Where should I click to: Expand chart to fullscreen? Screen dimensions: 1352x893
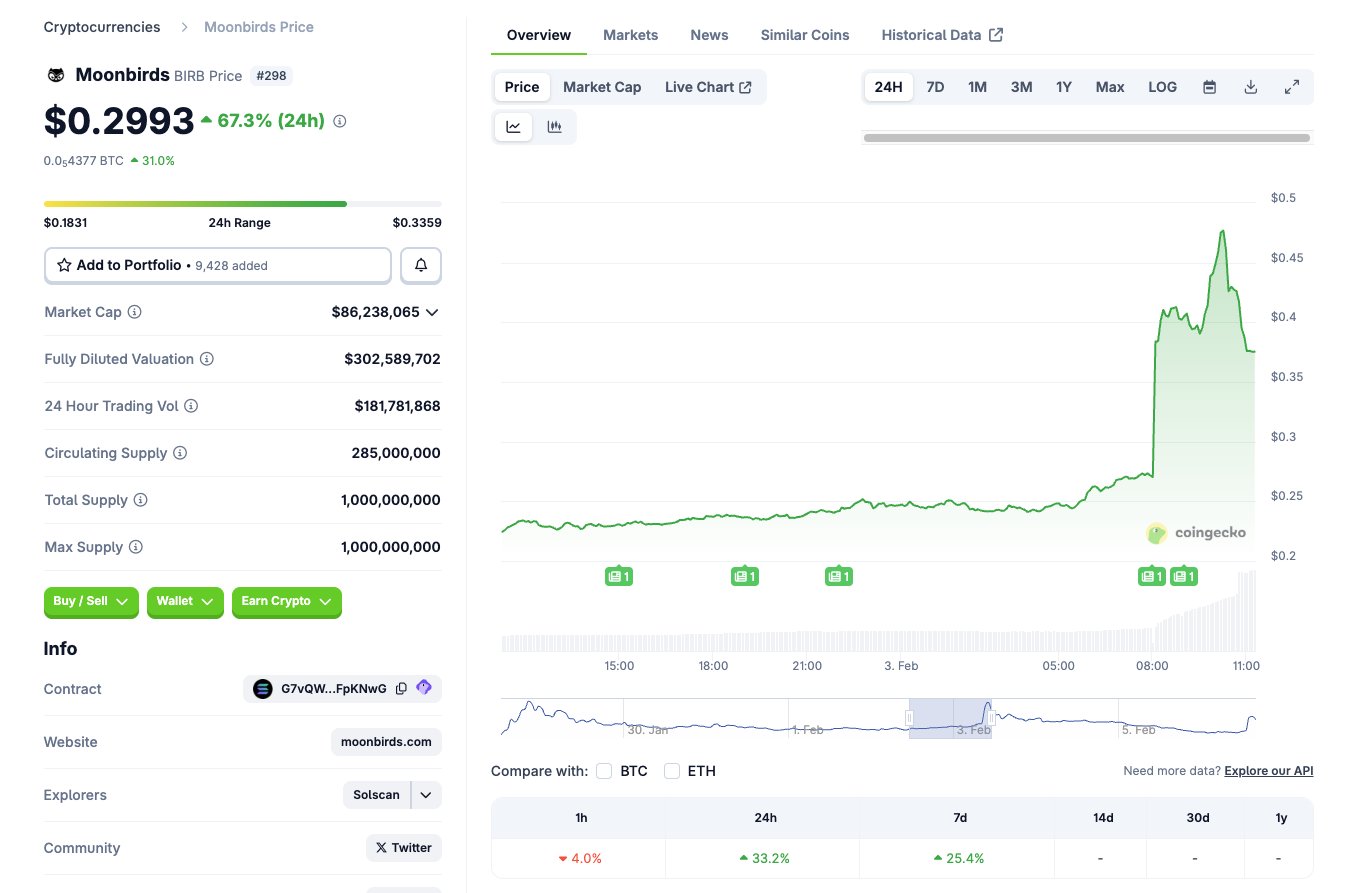click(x=1291, y=87)
